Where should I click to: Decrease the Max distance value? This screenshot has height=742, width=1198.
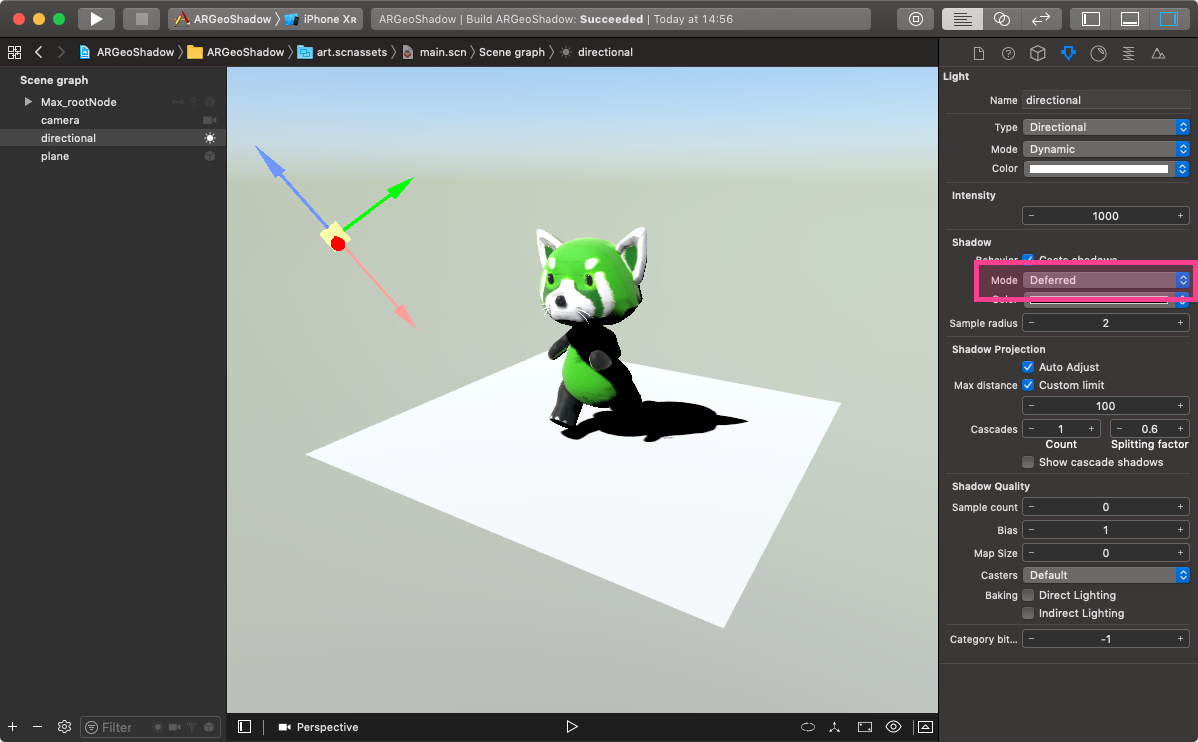[x=1031, y=406]
